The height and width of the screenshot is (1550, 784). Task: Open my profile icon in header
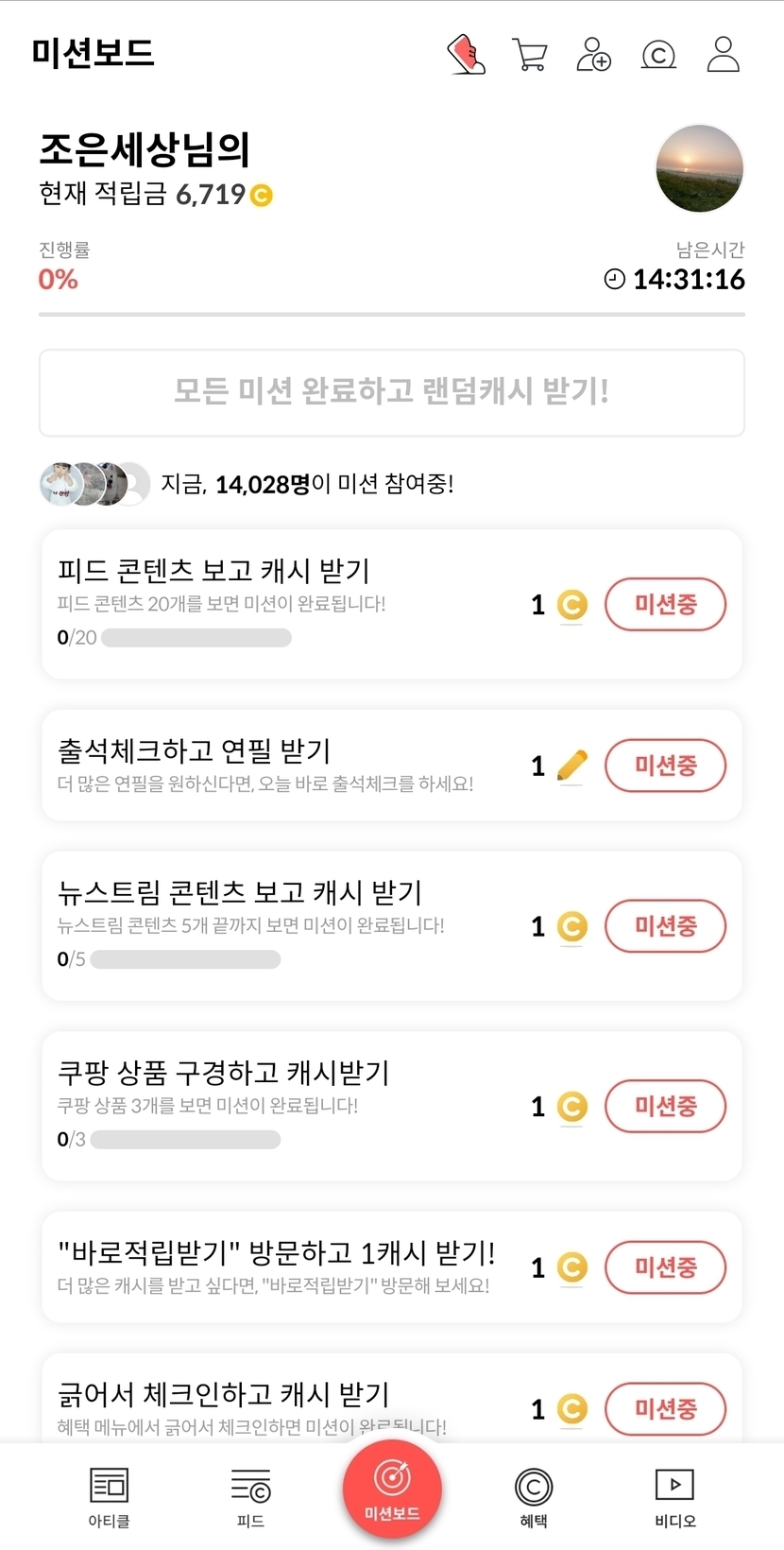[x=724, y=54]
